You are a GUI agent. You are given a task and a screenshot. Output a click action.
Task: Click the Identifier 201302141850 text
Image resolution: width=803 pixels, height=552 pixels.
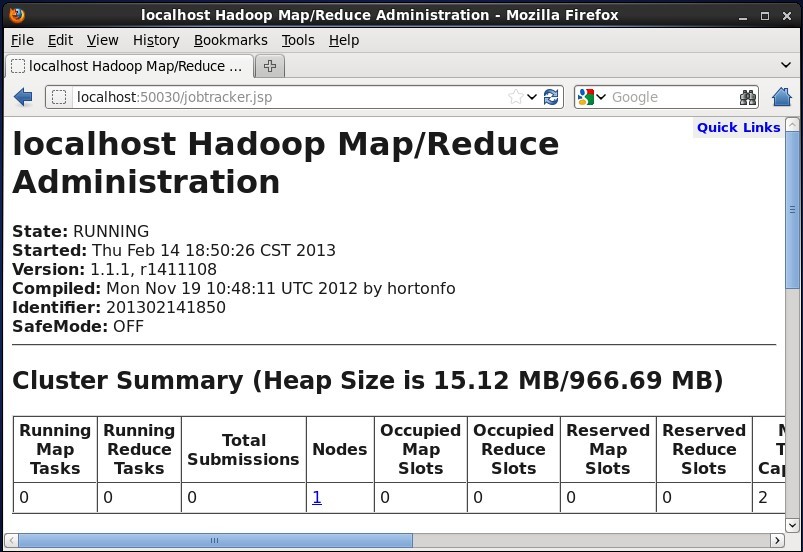pos(119,307)
